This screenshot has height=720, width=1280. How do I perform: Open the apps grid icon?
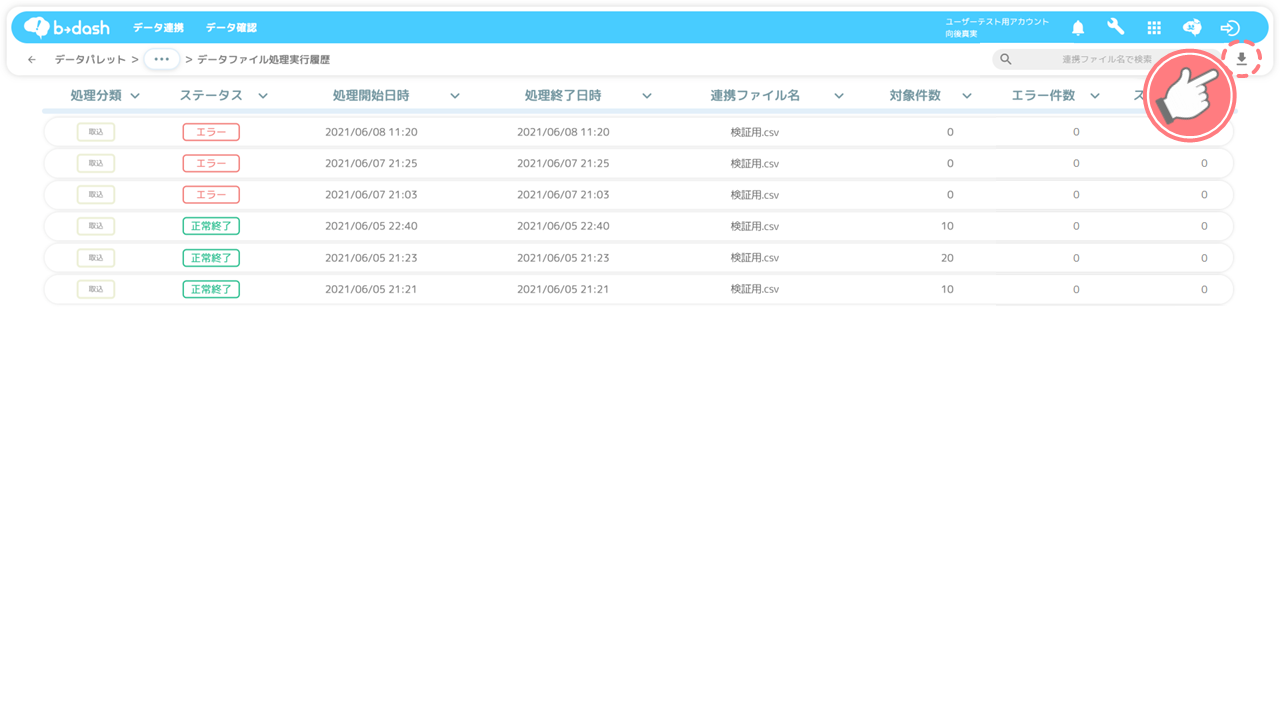[x=1154, y=28]
